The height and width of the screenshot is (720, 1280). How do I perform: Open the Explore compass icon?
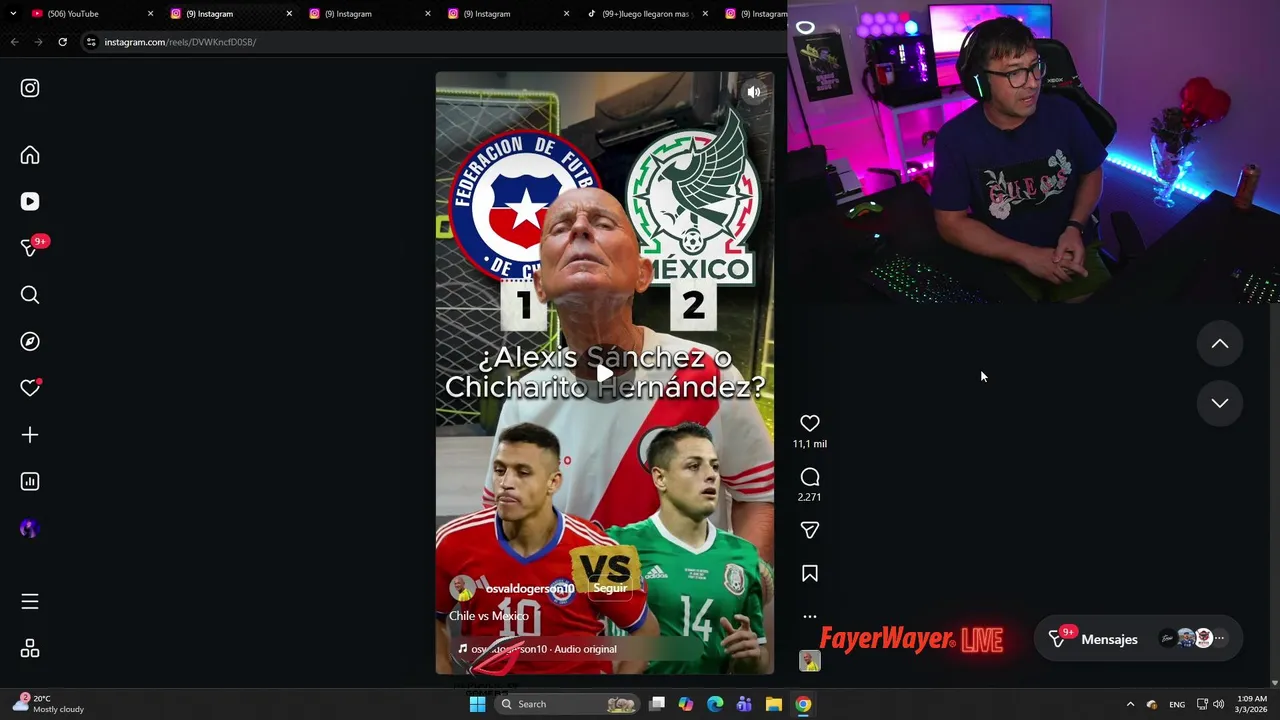[30, 341]
